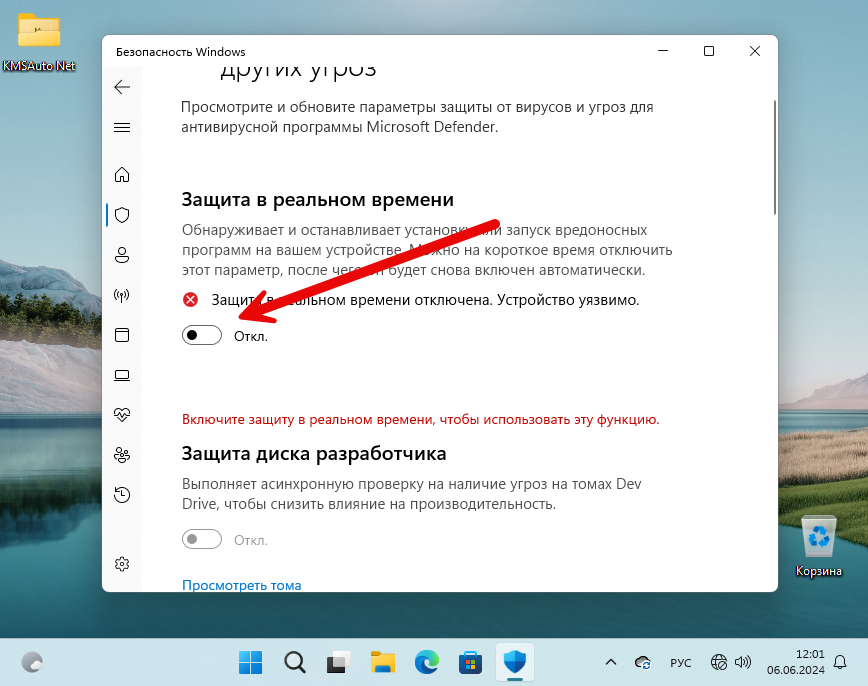Viewport: 868px width, 686px height.
Task: Launch Microsoft Edge from taskbar
Action: (427, 662)
